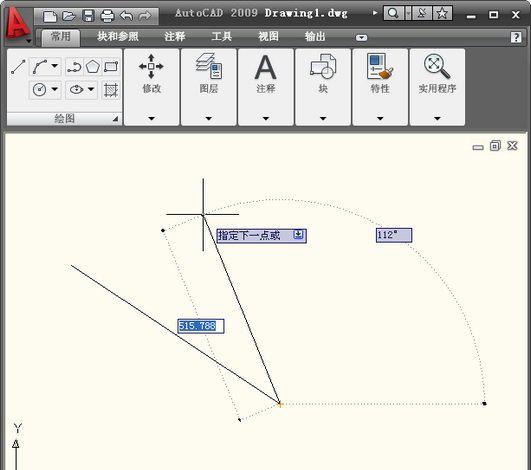Select the Rectangle tool icon

(111, 66)
